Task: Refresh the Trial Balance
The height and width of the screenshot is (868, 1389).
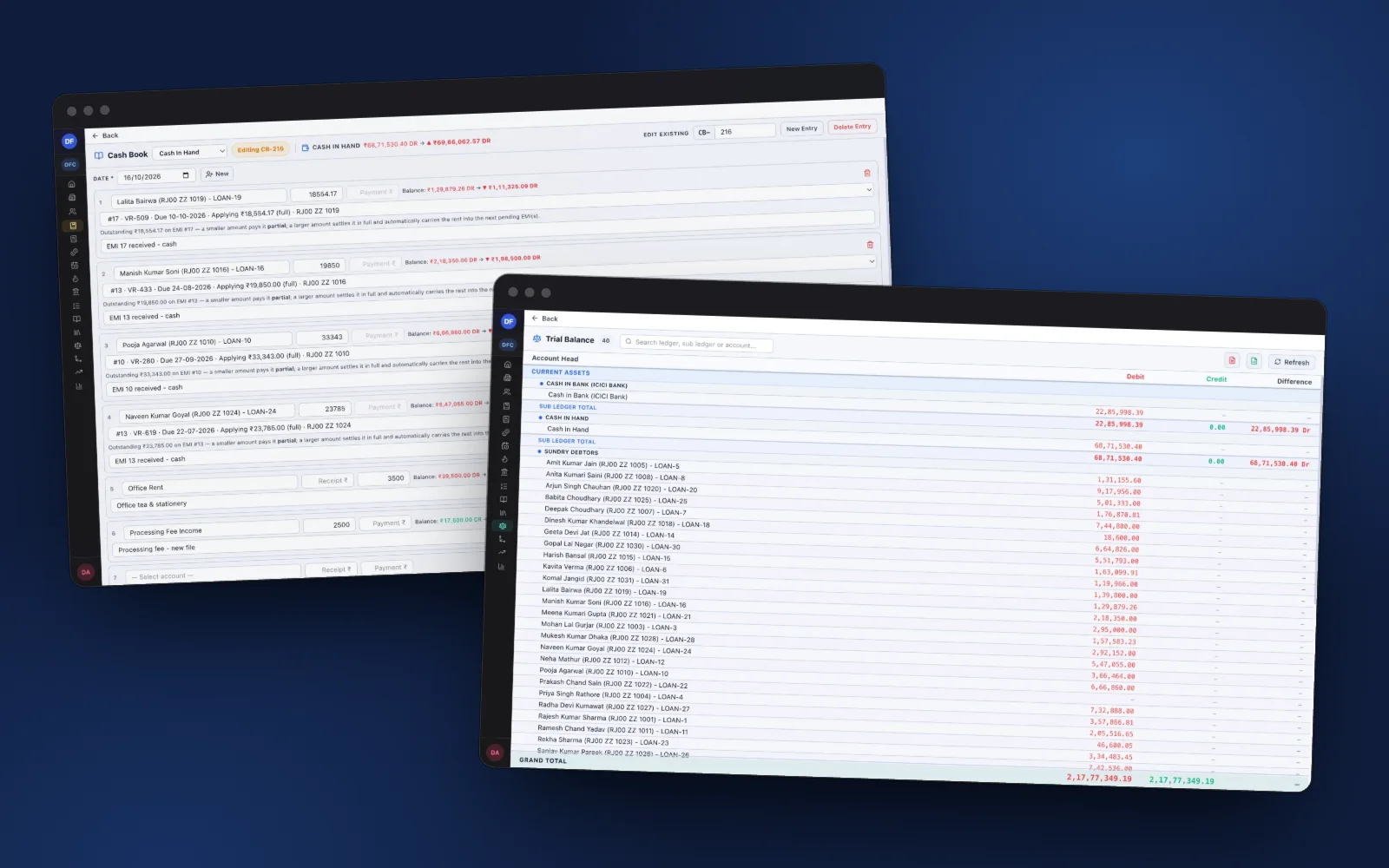Action: tap(1292, 362)
